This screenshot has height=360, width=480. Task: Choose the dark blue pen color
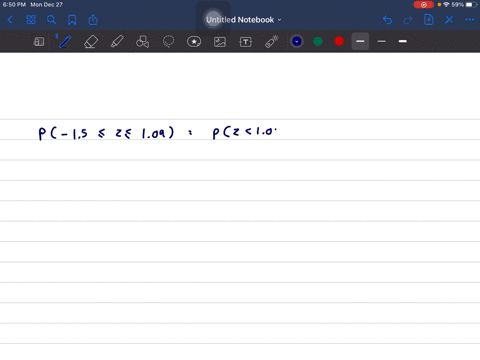(x=297, y=41)
